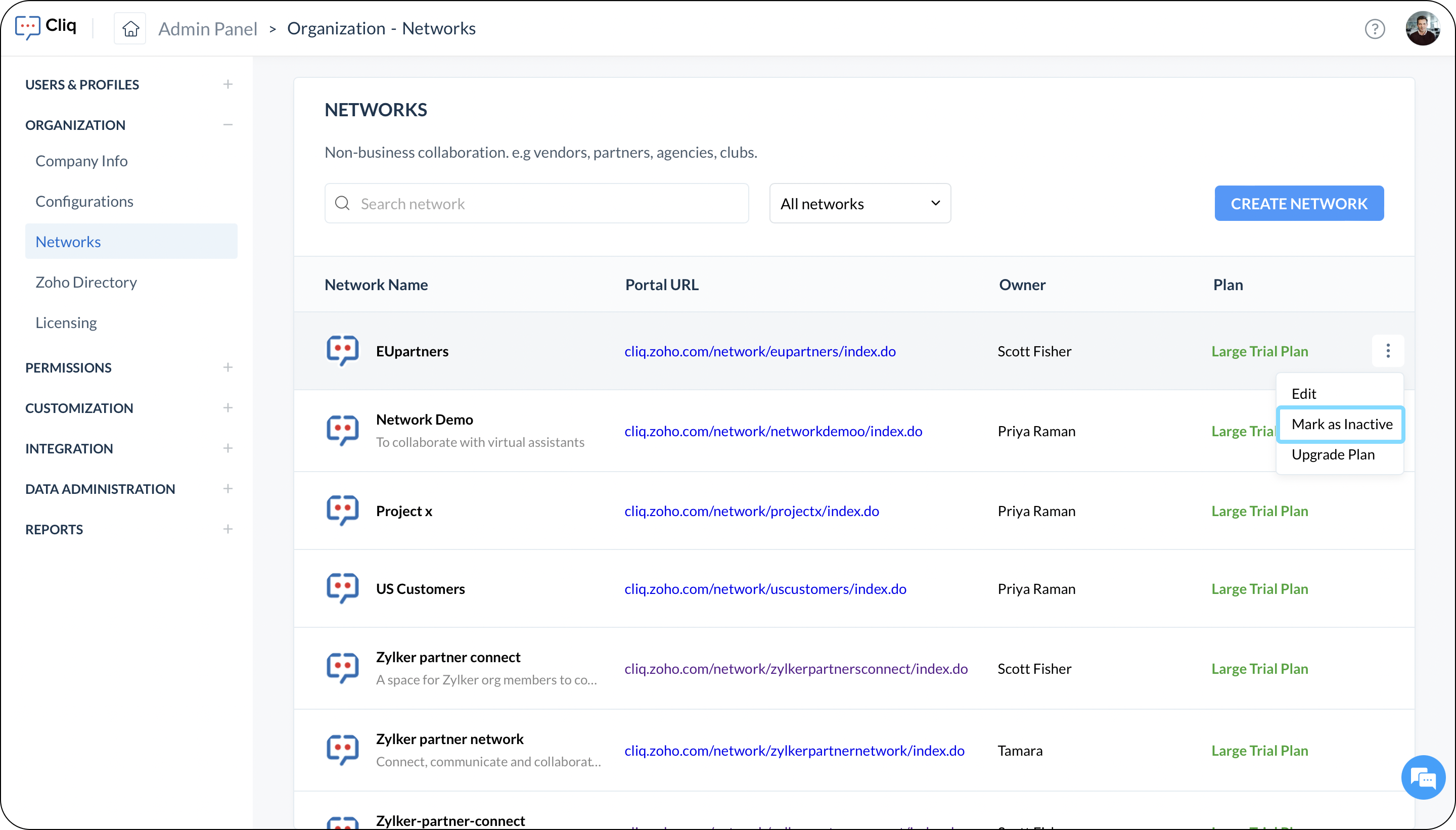
Task: Click the Network Demo name
Action: pos(424,420)
